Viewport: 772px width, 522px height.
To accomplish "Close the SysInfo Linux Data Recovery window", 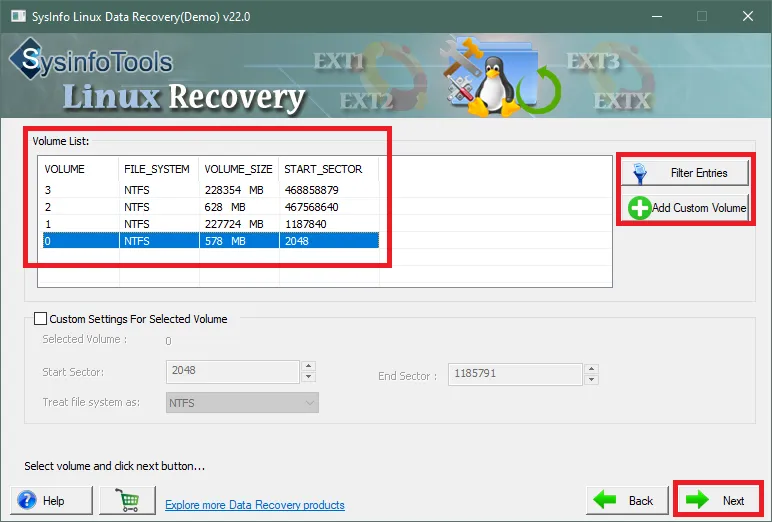I will pyautogui.click(x=747, y=16).
